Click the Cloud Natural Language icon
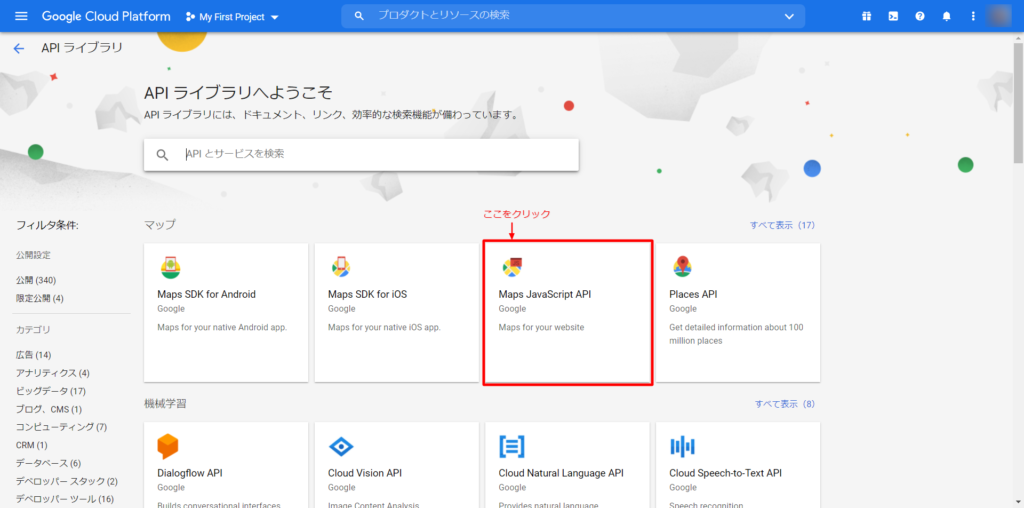Viewport: 1024px width, 508px height. coord(512,447)
